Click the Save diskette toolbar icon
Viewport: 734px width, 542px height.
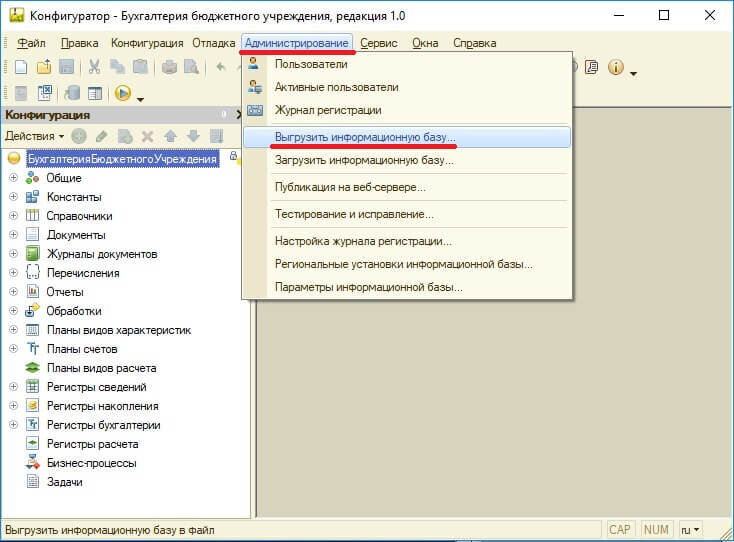point(66,67)
